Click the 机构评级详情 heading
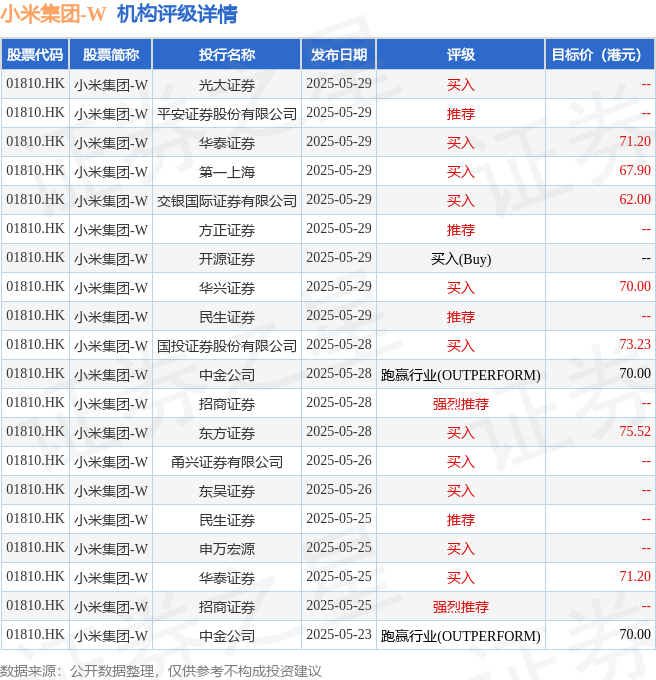The image size is (656, 680). click(x=177, y=14)
